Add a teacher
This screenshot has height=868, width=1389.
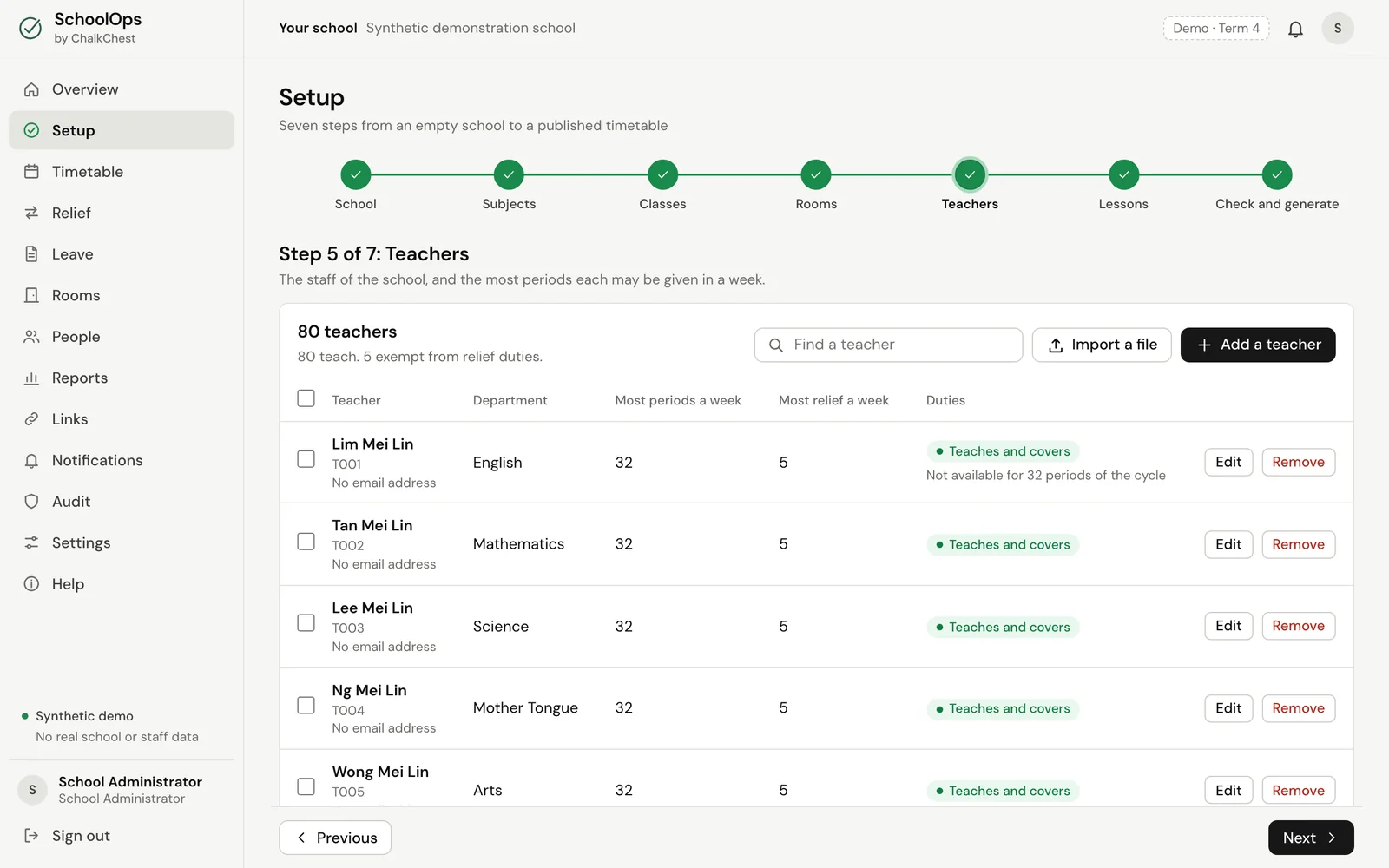1258,345
